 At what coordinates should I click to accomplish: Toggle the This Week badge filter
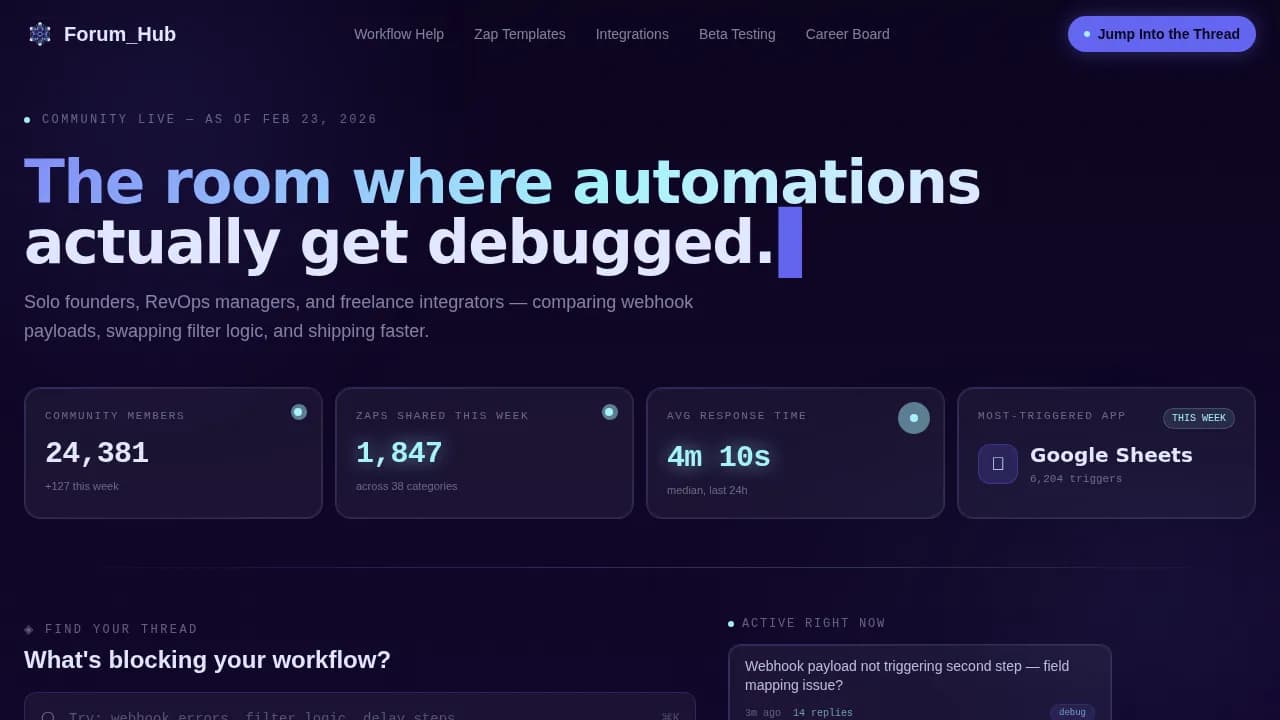tap(1199, 418)
